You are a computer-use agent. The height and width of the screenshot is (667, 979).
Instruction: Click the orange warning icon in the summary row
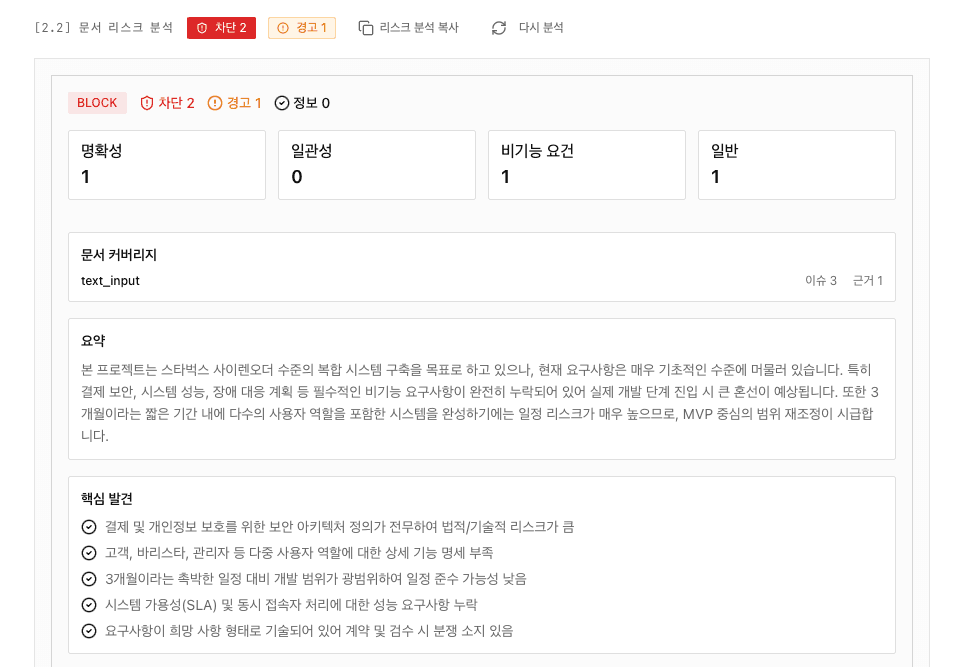click(x=215, y=103)
